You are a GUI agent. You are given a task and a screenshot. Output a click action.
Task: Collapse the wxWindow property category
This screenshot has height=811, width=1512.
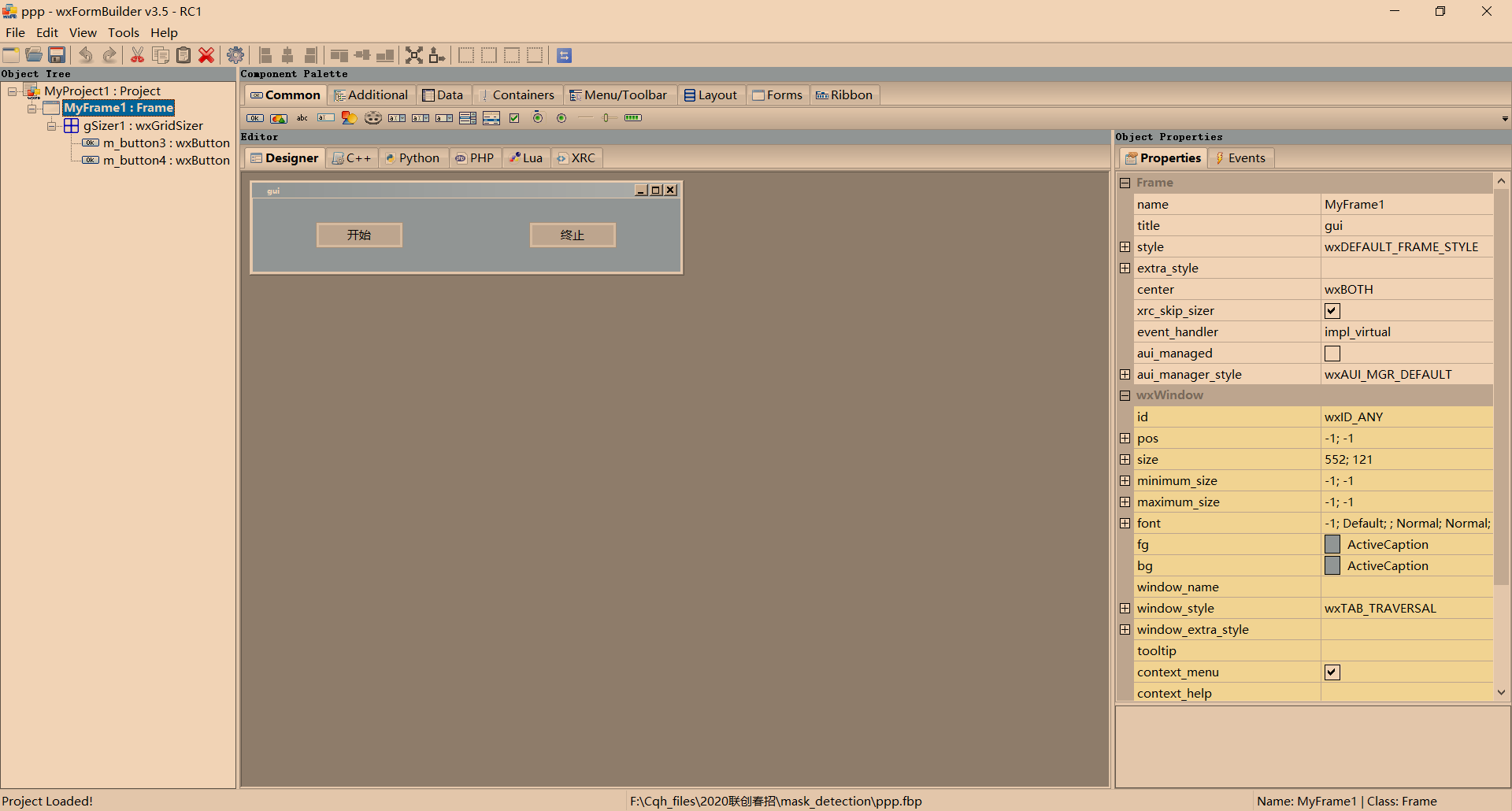point(1125,395)
